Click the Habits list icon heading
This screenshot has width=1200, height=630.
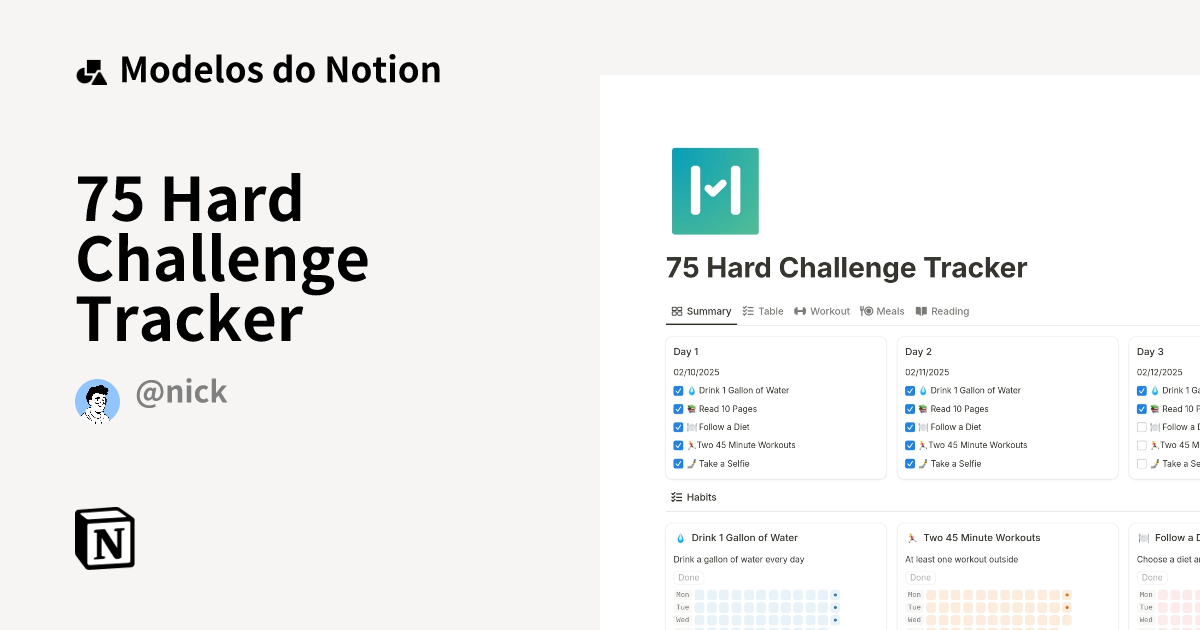[x=675, y=497]
